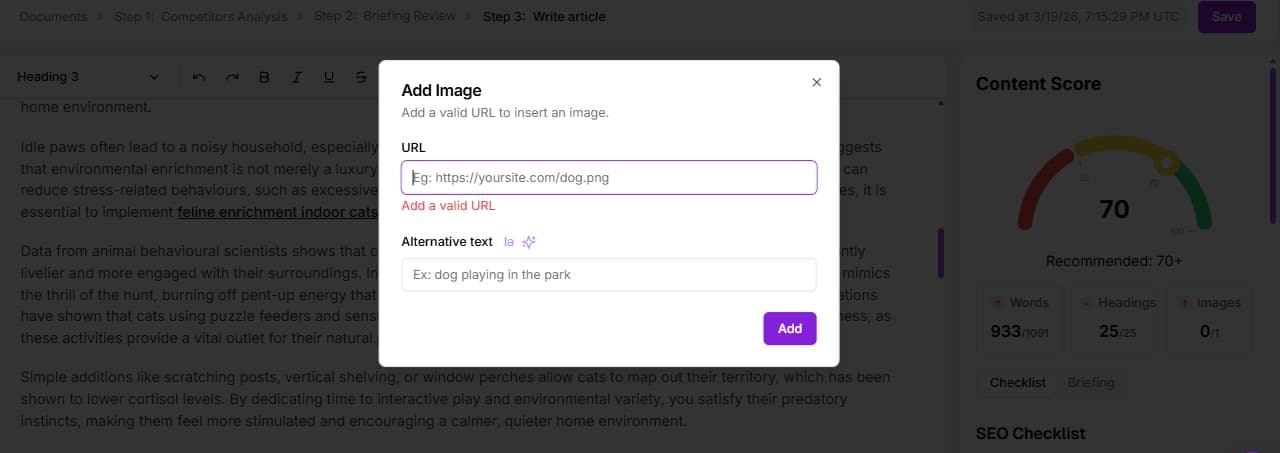
Task: Click the Save button
Action: pyautogui.click(x=1226, y=16)
